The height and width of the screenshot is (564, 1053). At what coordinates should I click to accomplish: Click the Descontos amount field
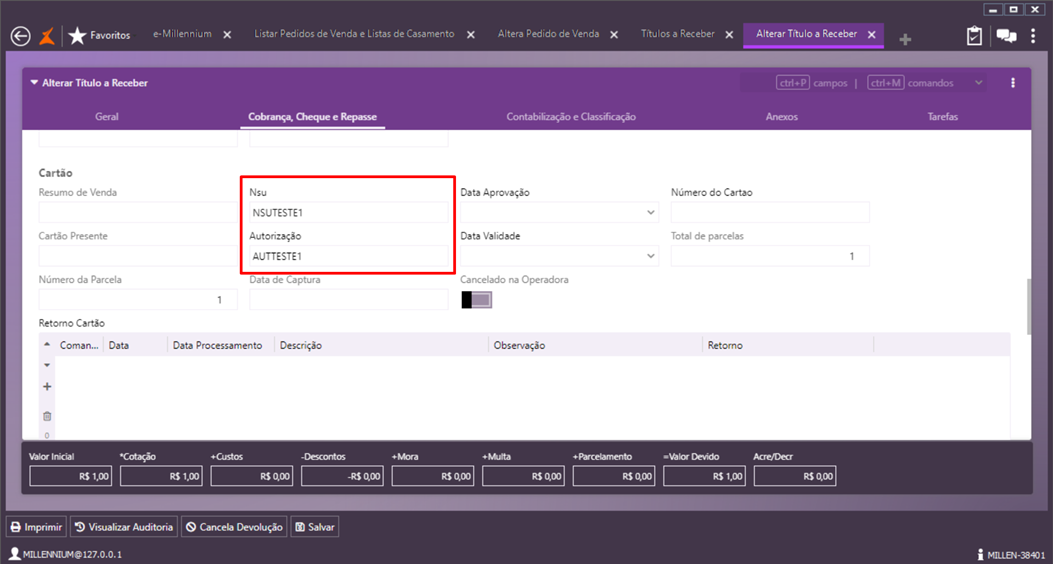(x=342, y=476)
